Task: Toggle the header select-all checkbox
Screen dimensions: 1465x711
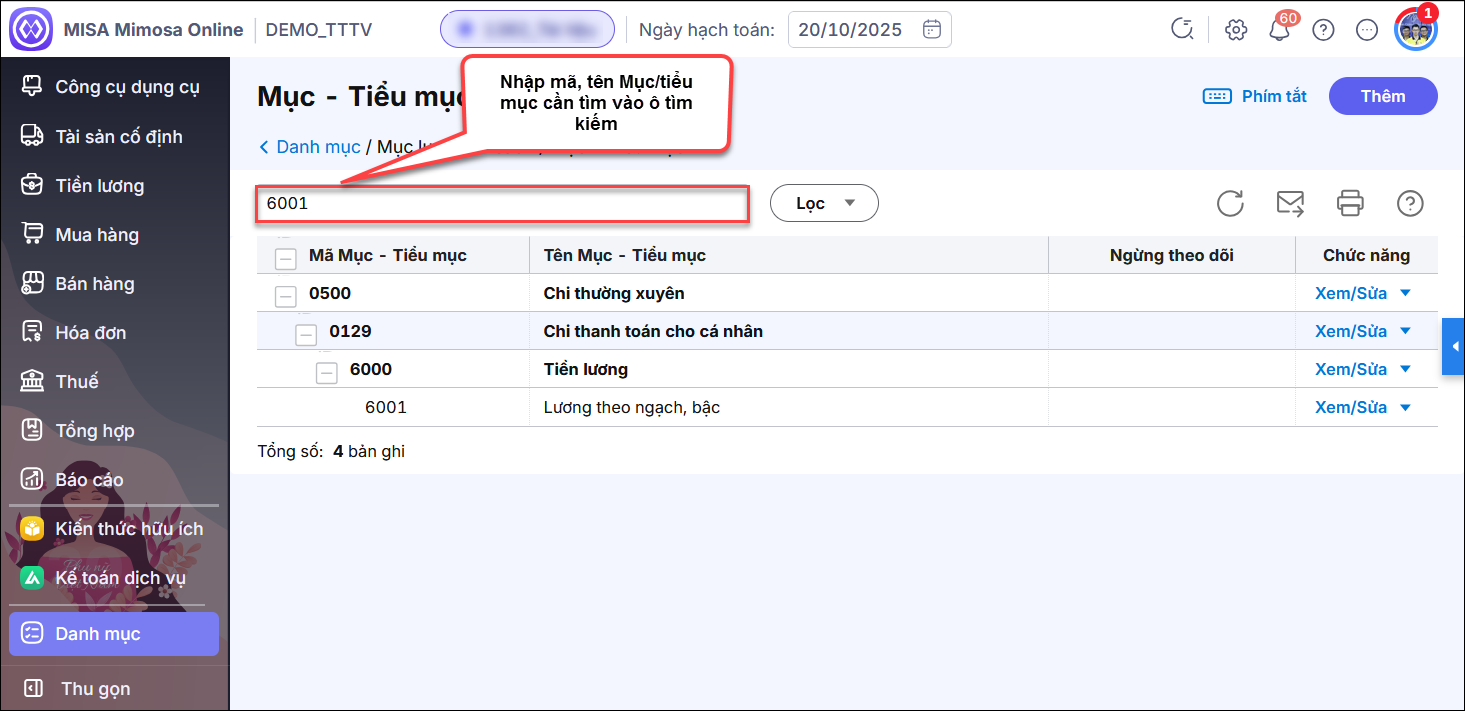Action: pos(285,260)
